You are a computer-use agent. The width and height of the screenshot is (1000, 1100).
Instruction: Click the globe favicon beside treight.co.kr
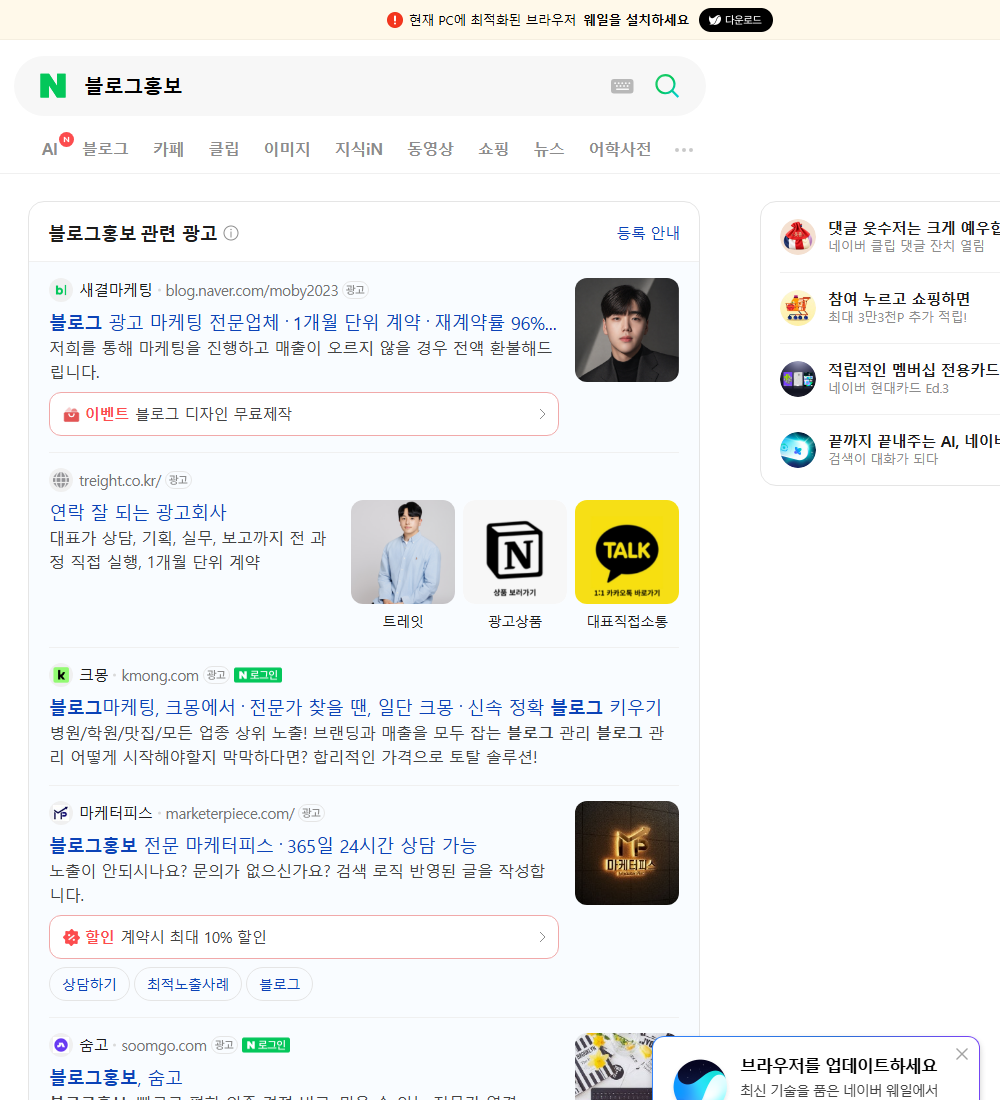pyautogui.click(x=61, y=480)
